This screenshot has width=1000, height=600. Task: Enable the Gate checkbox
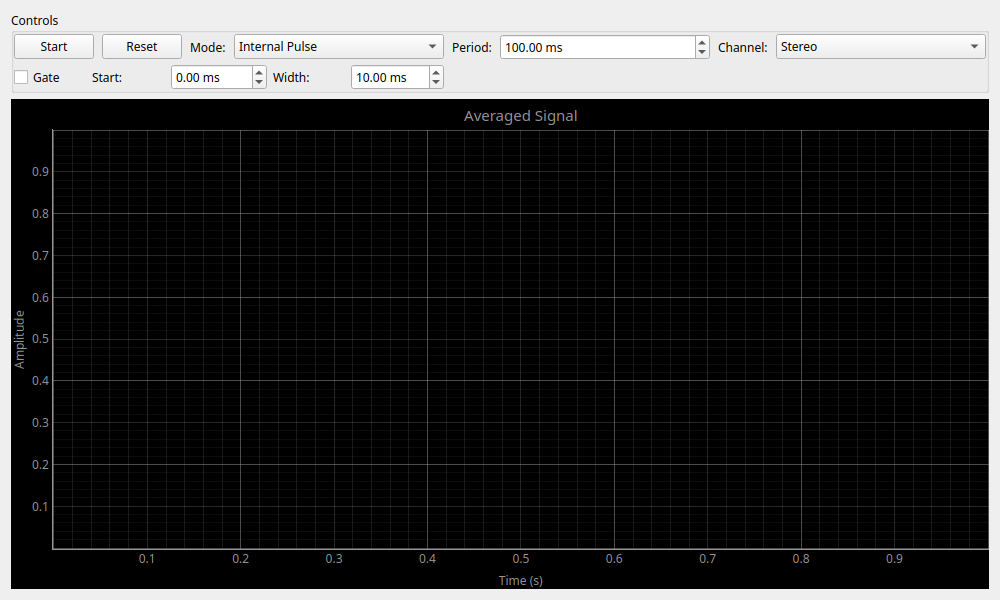(x=21, y=78)
